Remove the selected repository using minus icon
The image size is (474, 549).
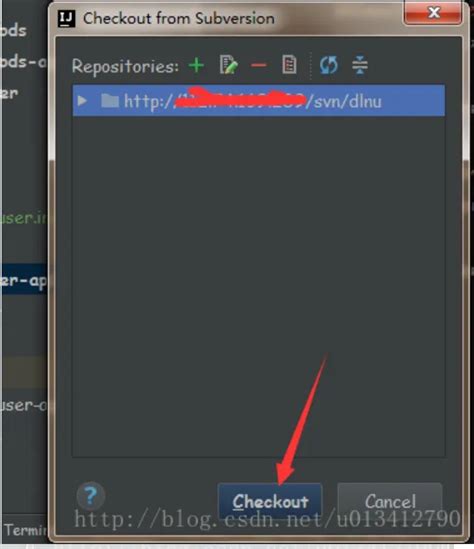click(x=259, y=65)
